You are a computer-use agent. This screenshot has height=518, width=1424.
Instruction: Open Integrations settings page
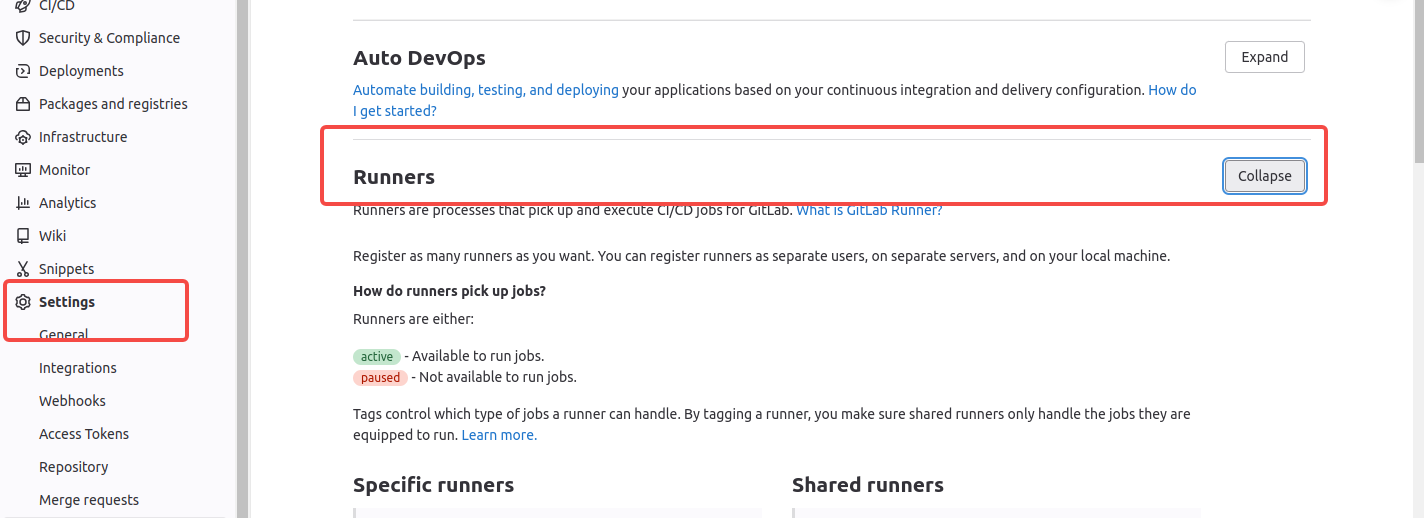coord(77,368)
